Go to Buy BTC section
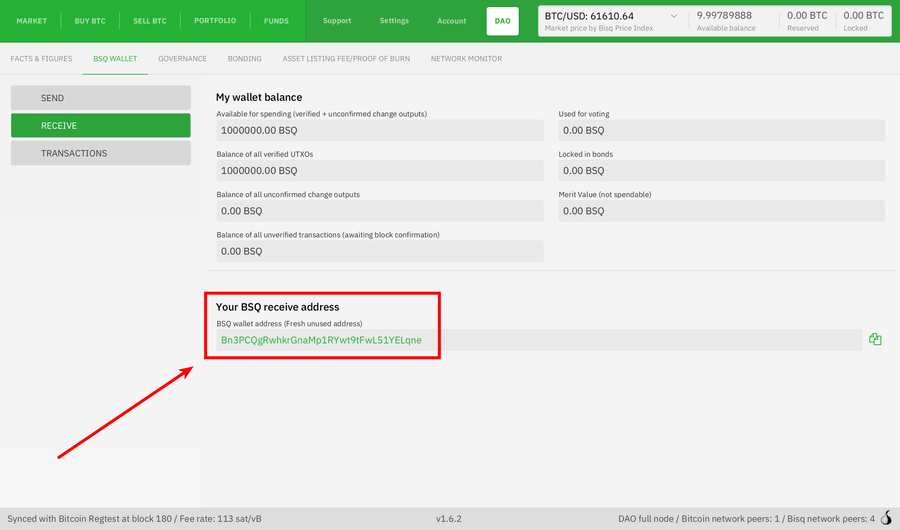900x530 pixels. pos(90,21)
